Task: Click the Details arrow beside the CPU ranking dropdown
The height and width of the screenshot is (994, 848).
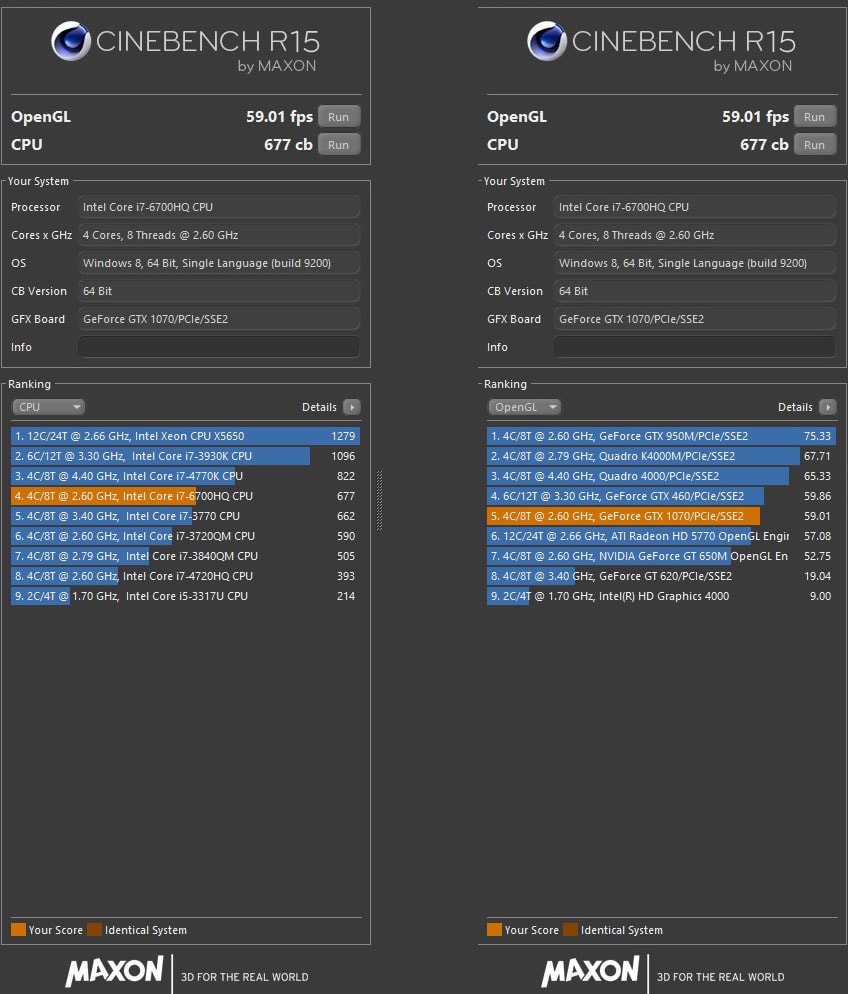Action: coord(351,407)
